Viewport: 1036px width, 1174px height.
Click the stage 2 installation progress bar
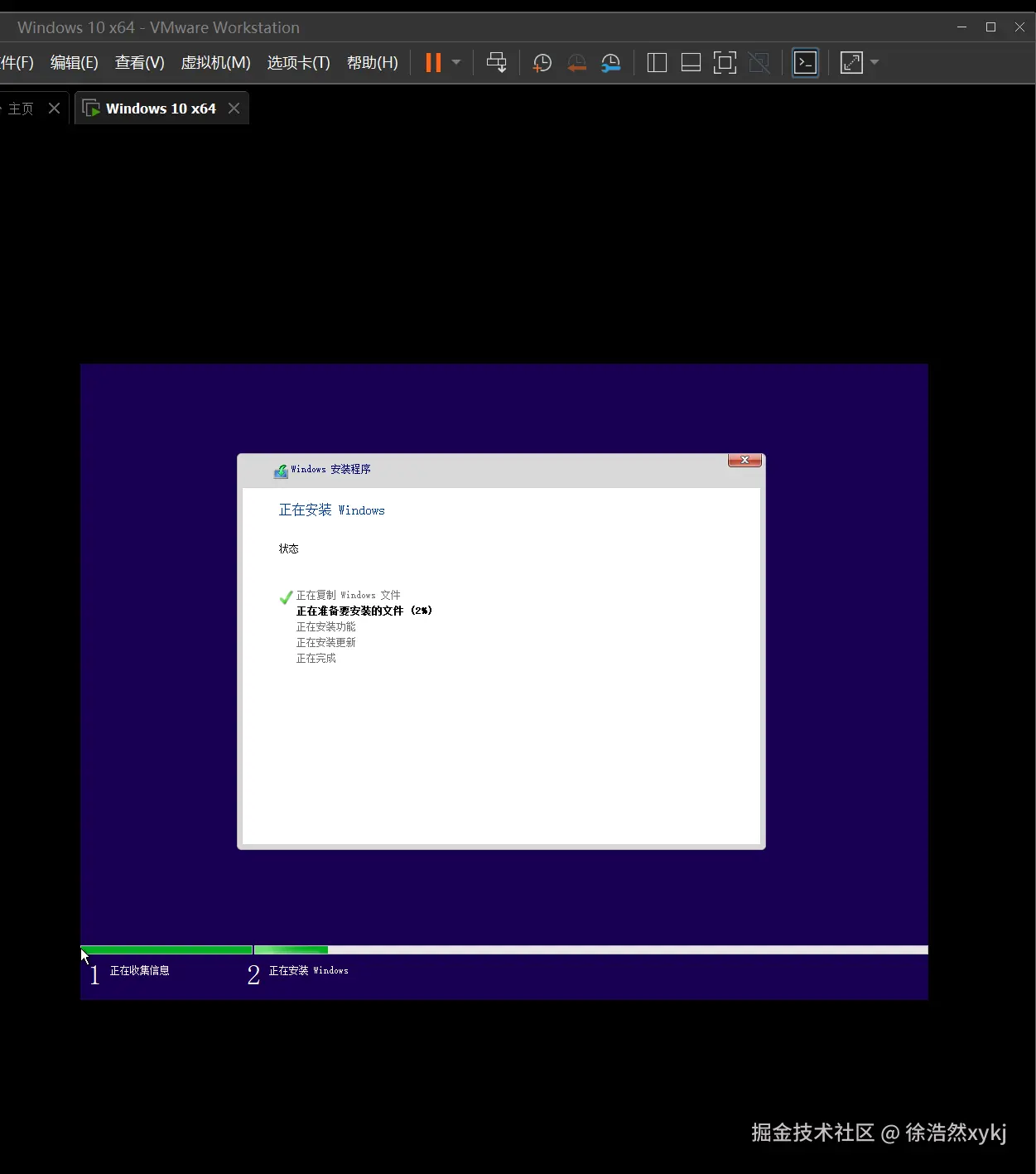591,950
